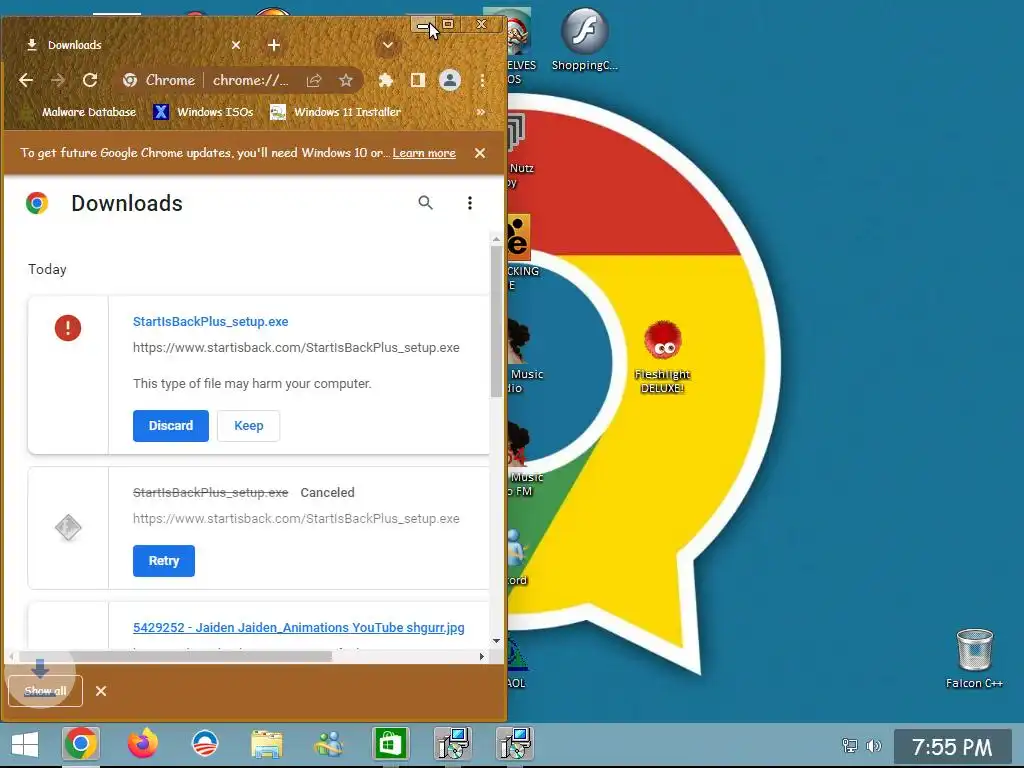Open the Windows ISOs bookmark
The image size is (1024, 768).
(x=203, y=112)
